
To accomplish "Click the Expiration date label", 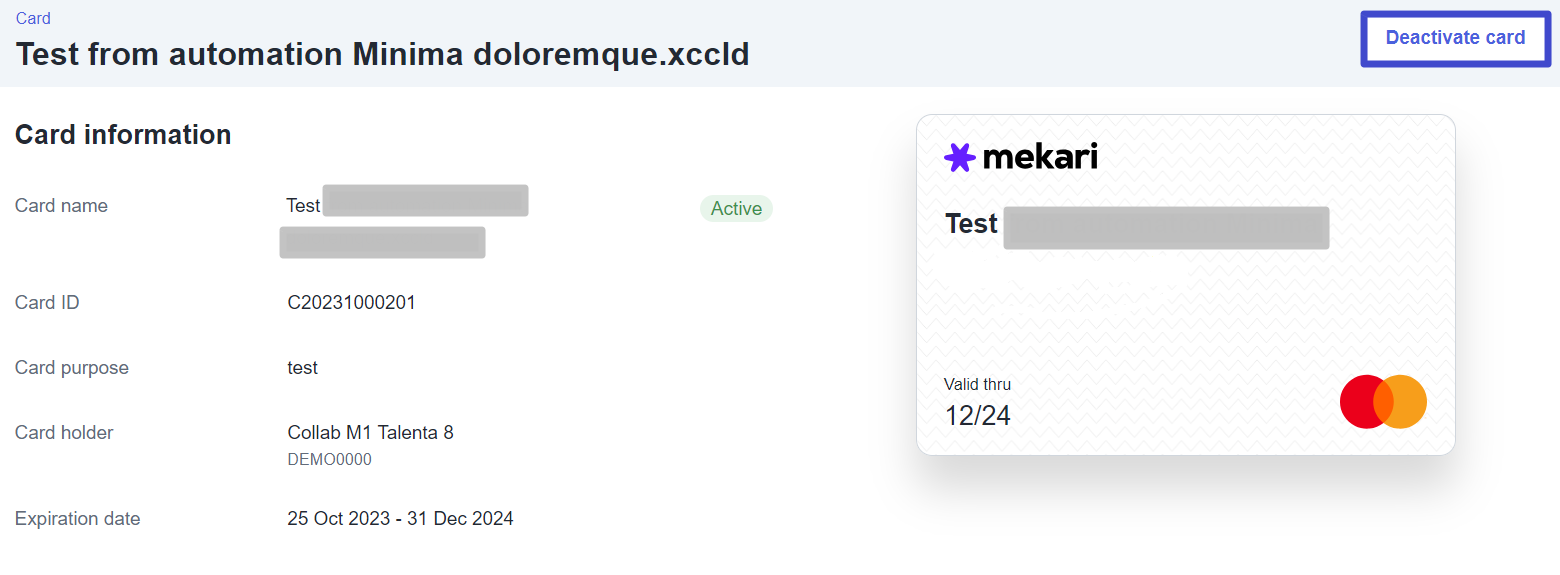I will (x=78, y=519).
